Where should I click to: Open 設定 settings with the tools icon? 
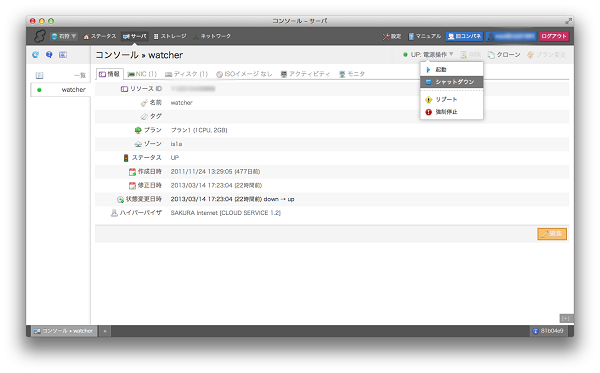(392, 36)
